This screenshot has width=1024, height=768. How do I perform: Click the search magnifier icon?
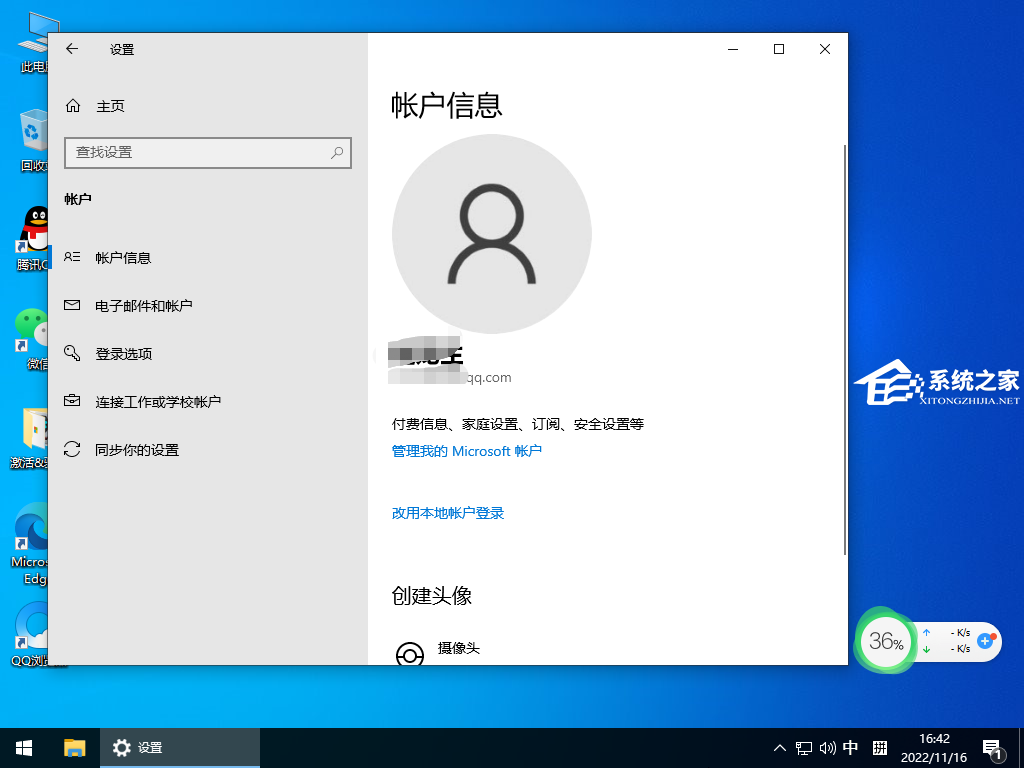pos(337,152)
